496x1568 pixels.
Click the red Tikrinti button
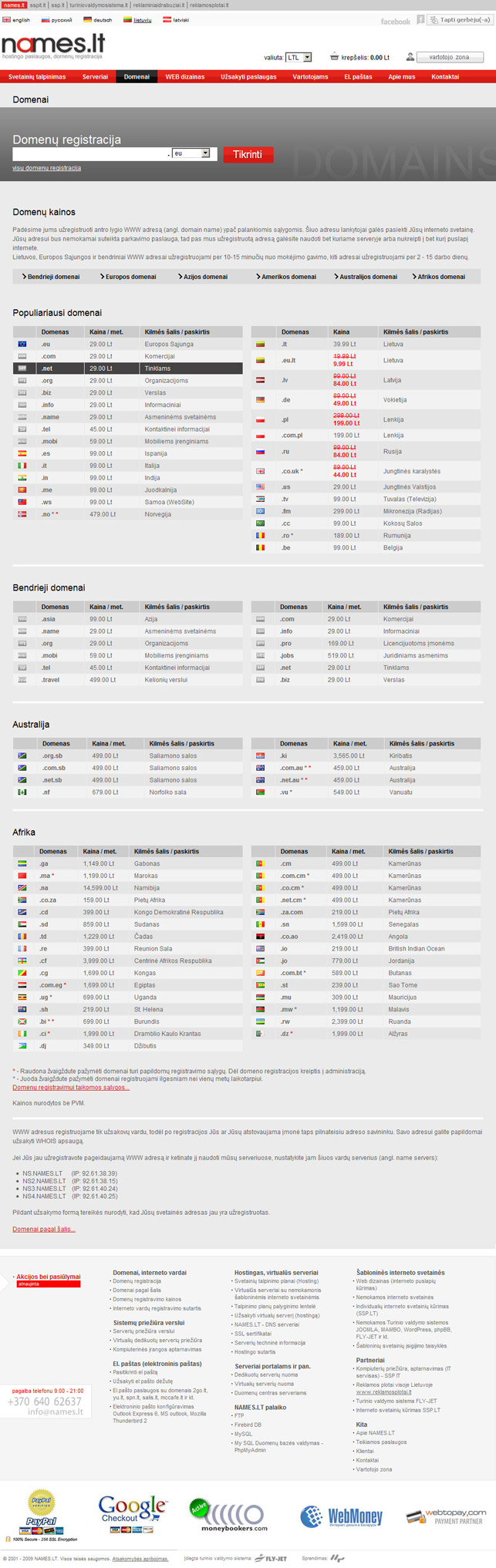(248, 154)
